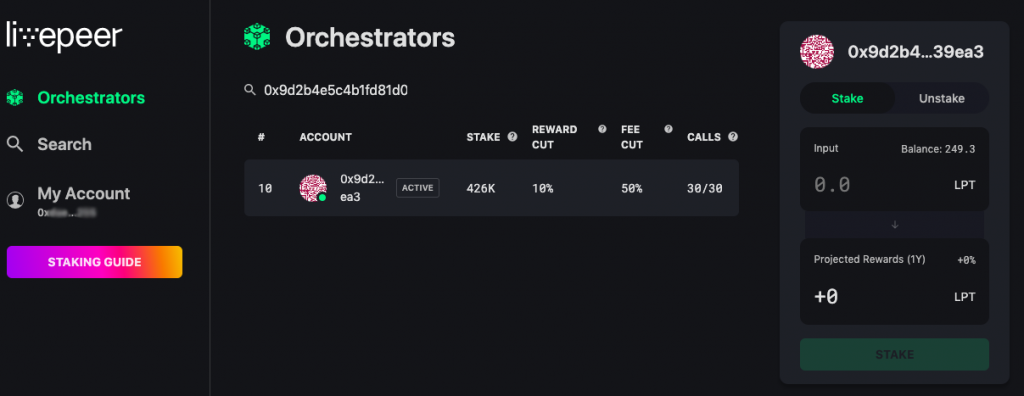Click the Reward Cut help icon
Image resolution: width=1024 pixels, height=396 pixels.
coord(602,129)
